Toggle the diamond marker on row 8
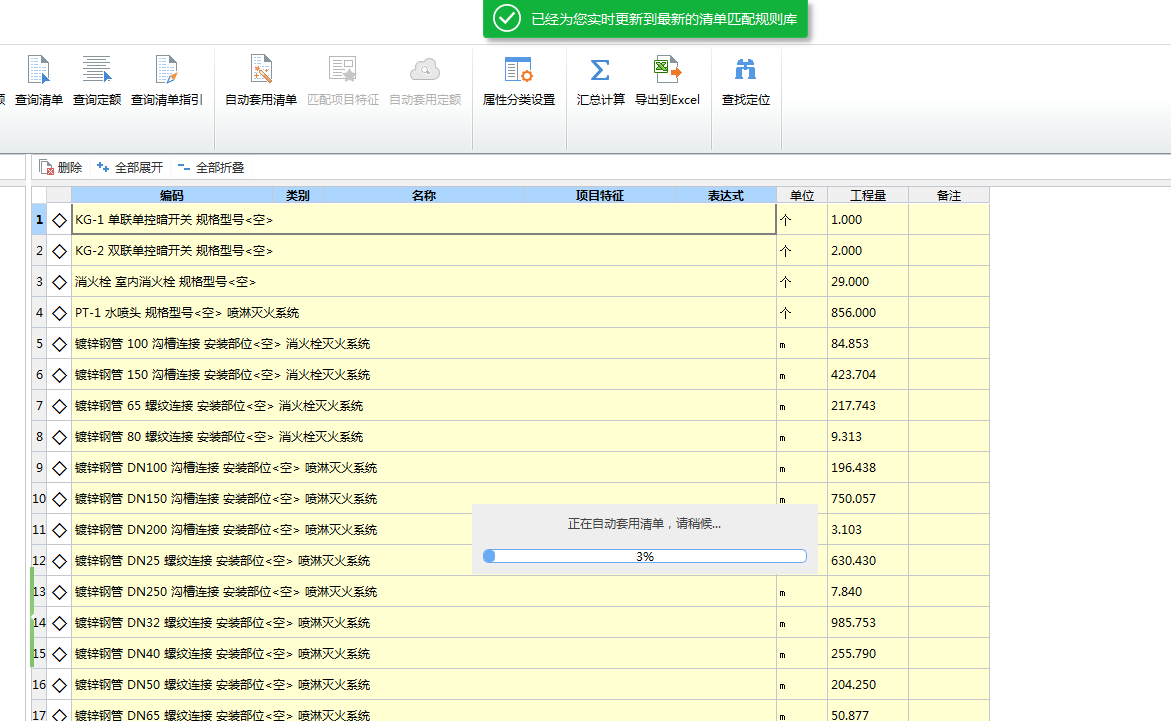Screen dimensions: 1171x721 (59, 437)
